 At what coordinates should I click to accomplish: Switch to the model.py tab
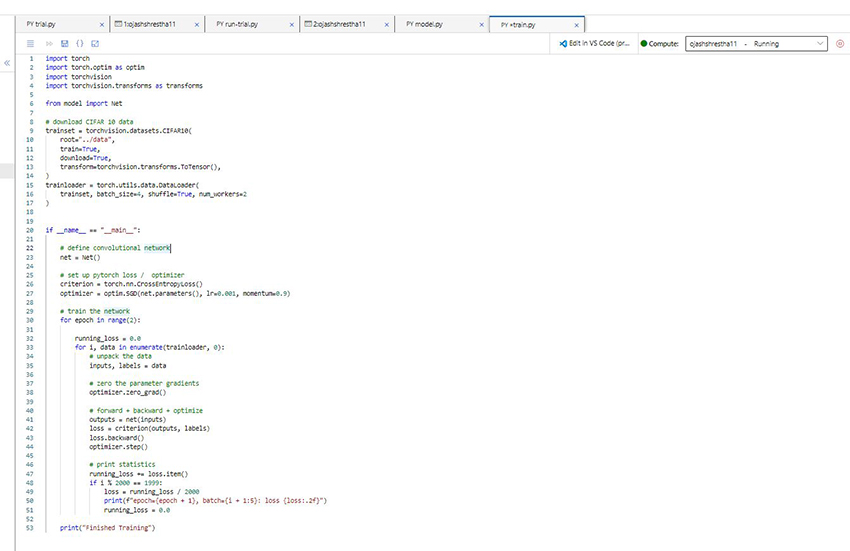pyautogui.click(x=424, y=23)
